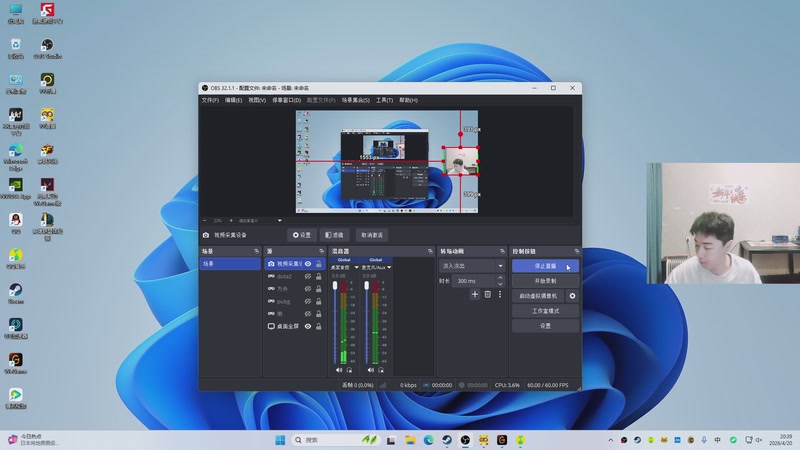This screenshot has width=800, height=450.
Task: Unlock the 视频采集 source lock icon
Action: 319,264
